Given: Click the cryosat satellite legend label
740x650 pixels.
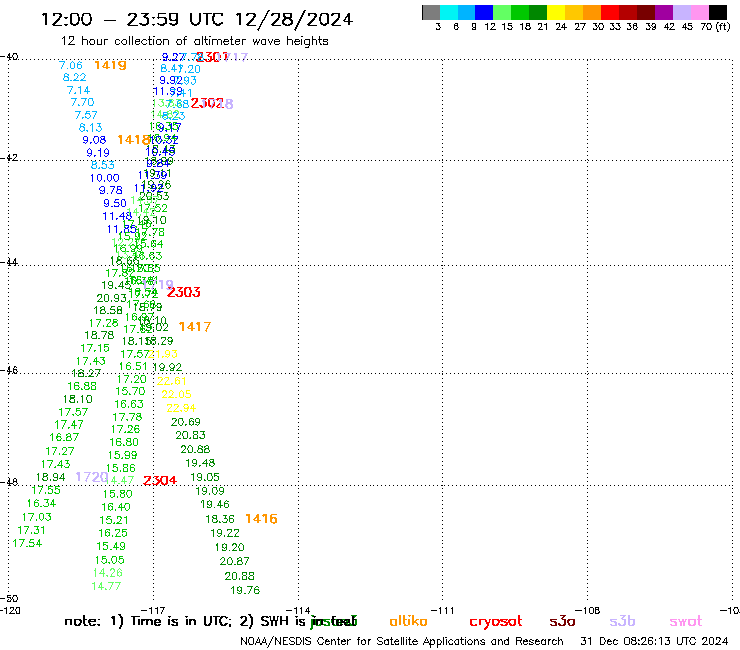Looking at the screenshot, I should point(496,622).
